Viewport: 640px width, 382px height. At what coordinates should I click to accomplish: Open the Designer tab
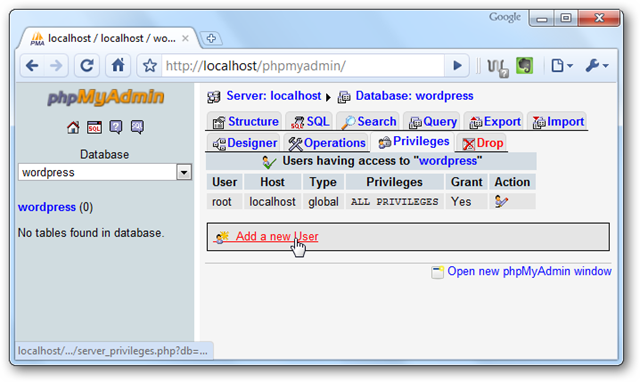pos(244,143)
